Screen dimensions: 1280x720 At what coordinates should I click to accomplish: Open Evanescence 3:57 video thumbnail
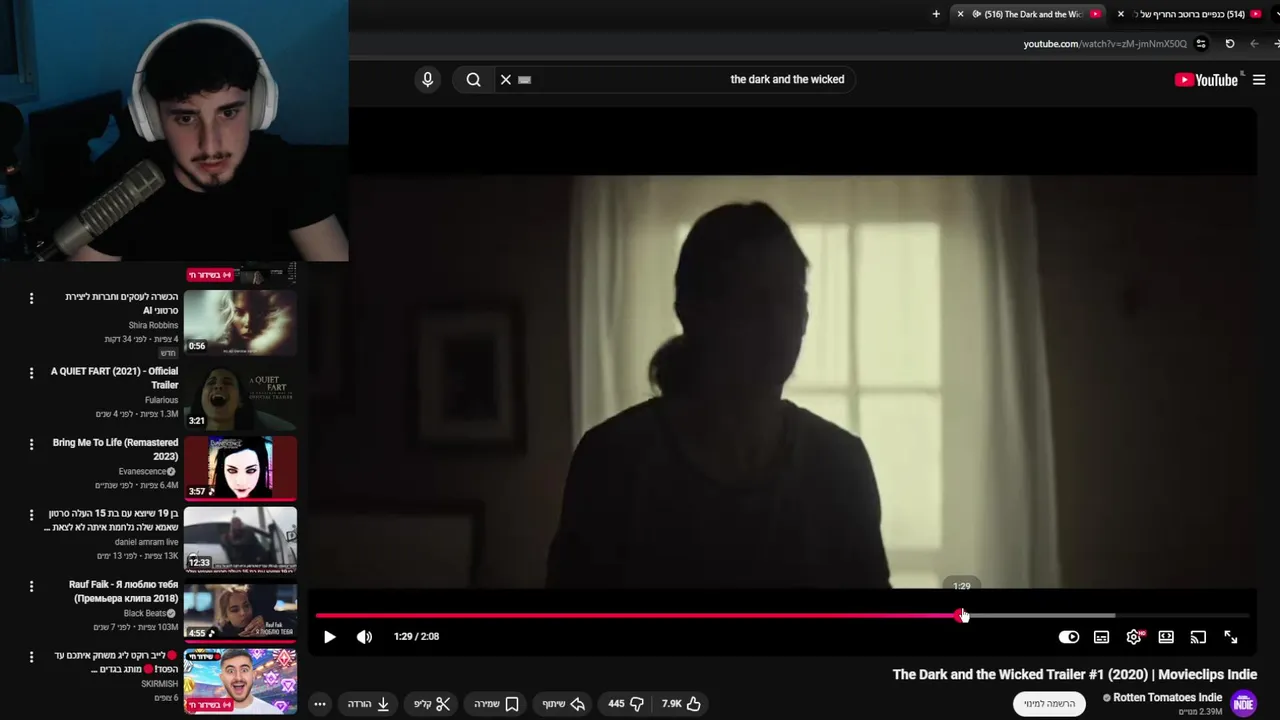click(x=240, y=467)
